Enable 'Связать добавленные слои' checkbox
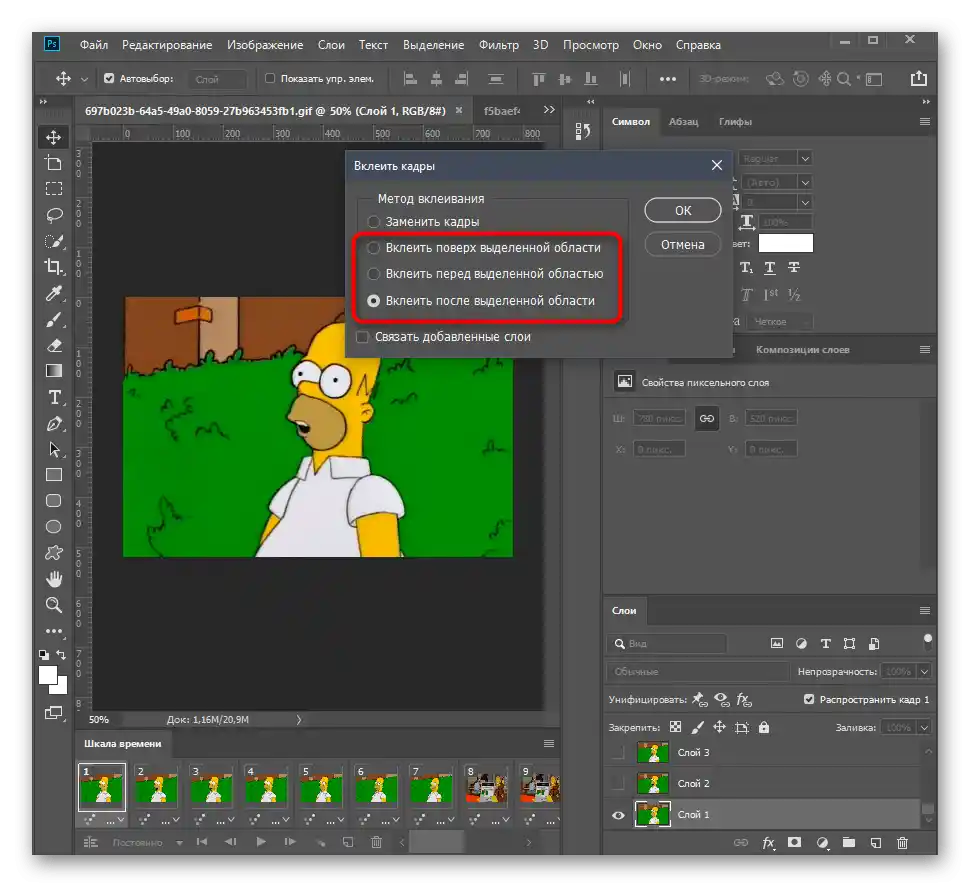 [363, 337]
